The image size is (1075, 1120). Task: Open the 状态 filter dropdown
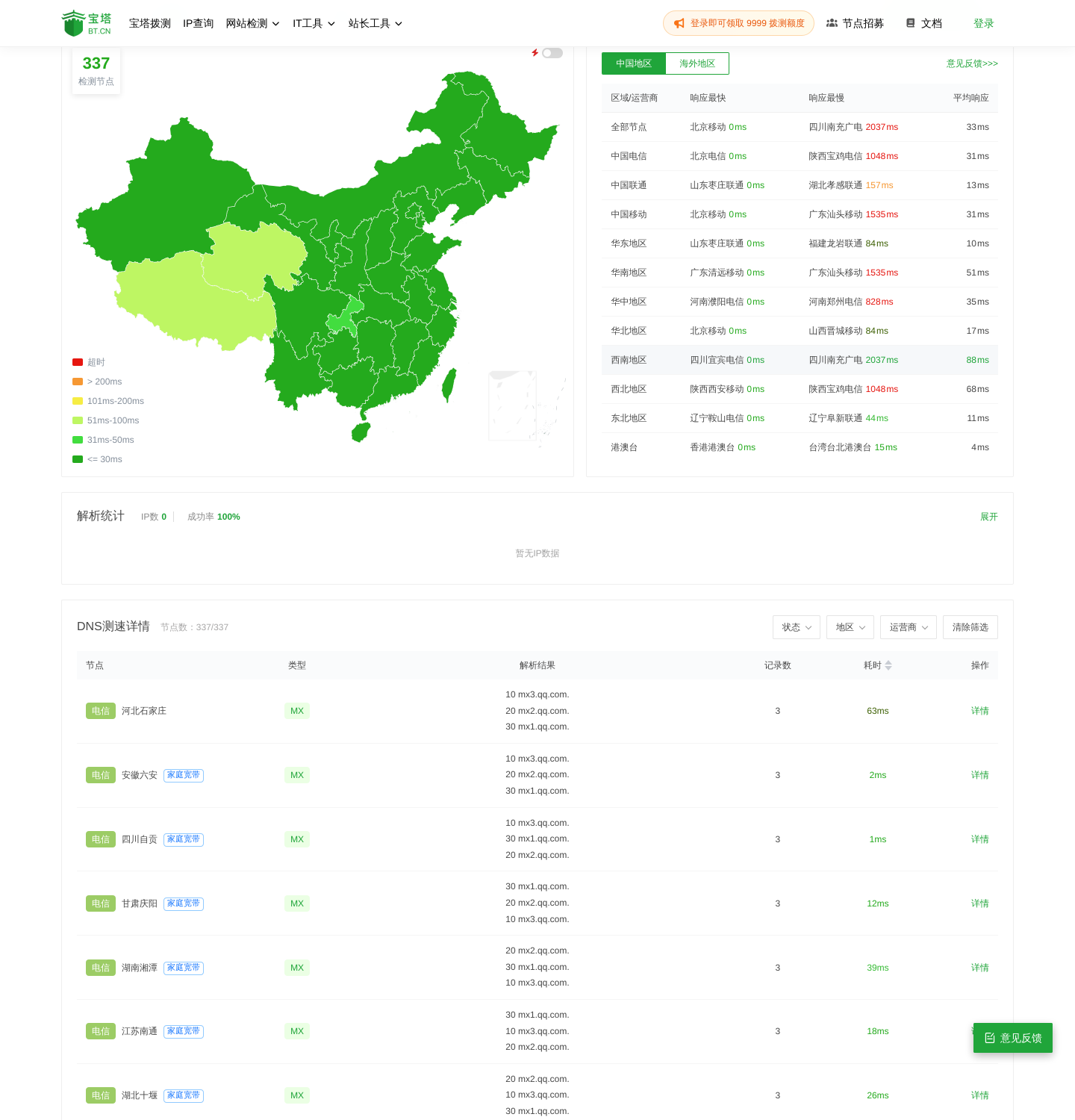tap(797, 627)
